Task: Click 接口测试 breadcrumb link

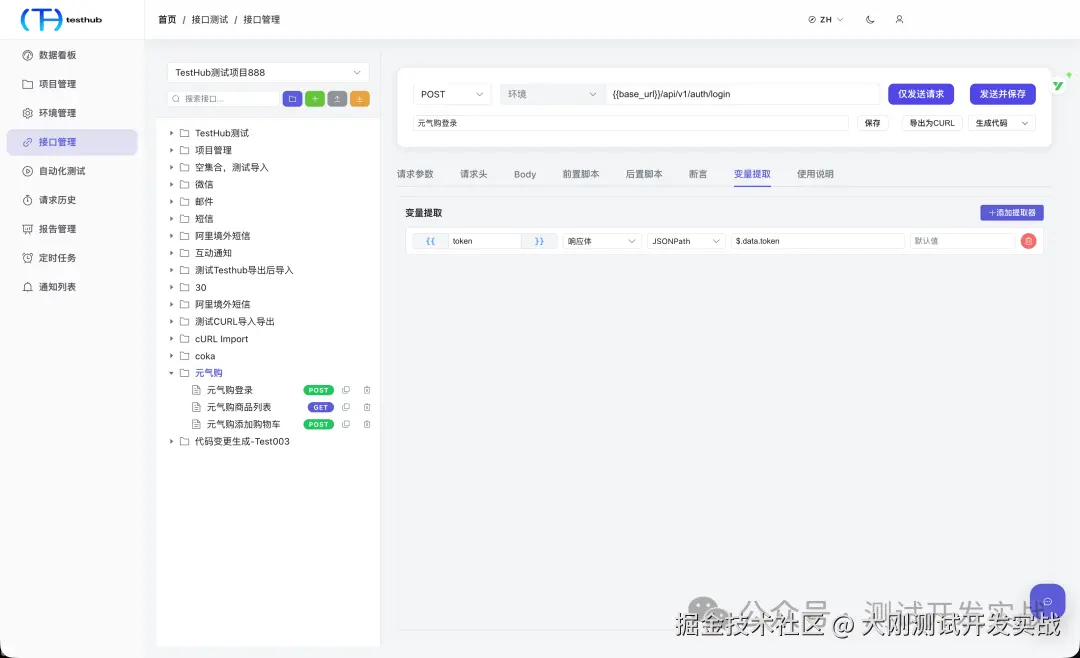Action: coord(209,19)
